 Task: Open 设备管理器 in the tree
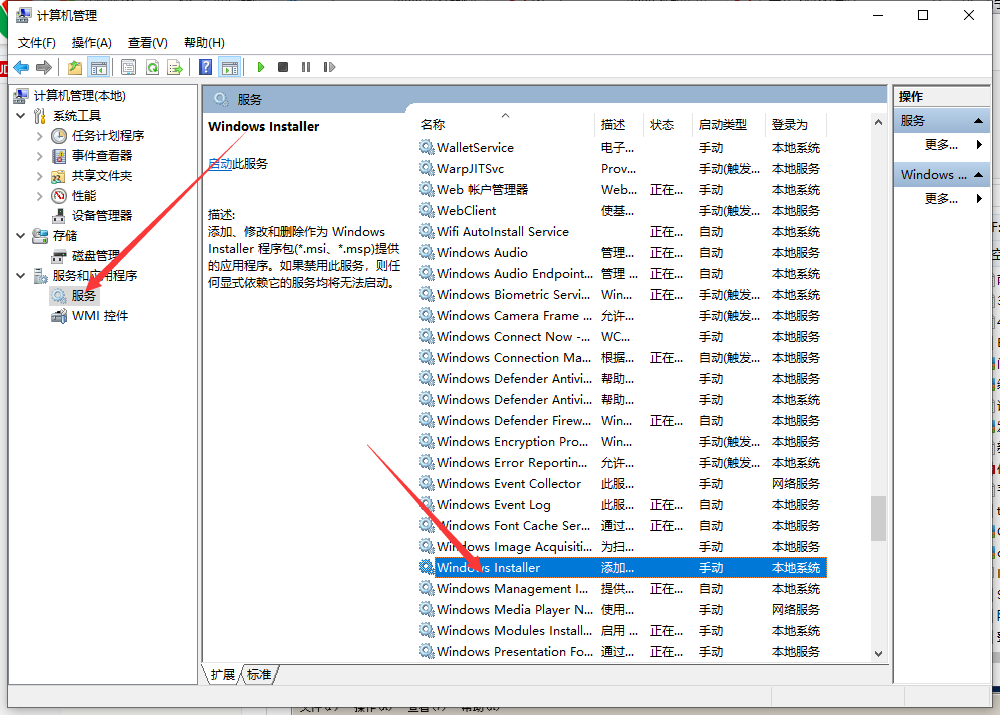coord(102,216)
